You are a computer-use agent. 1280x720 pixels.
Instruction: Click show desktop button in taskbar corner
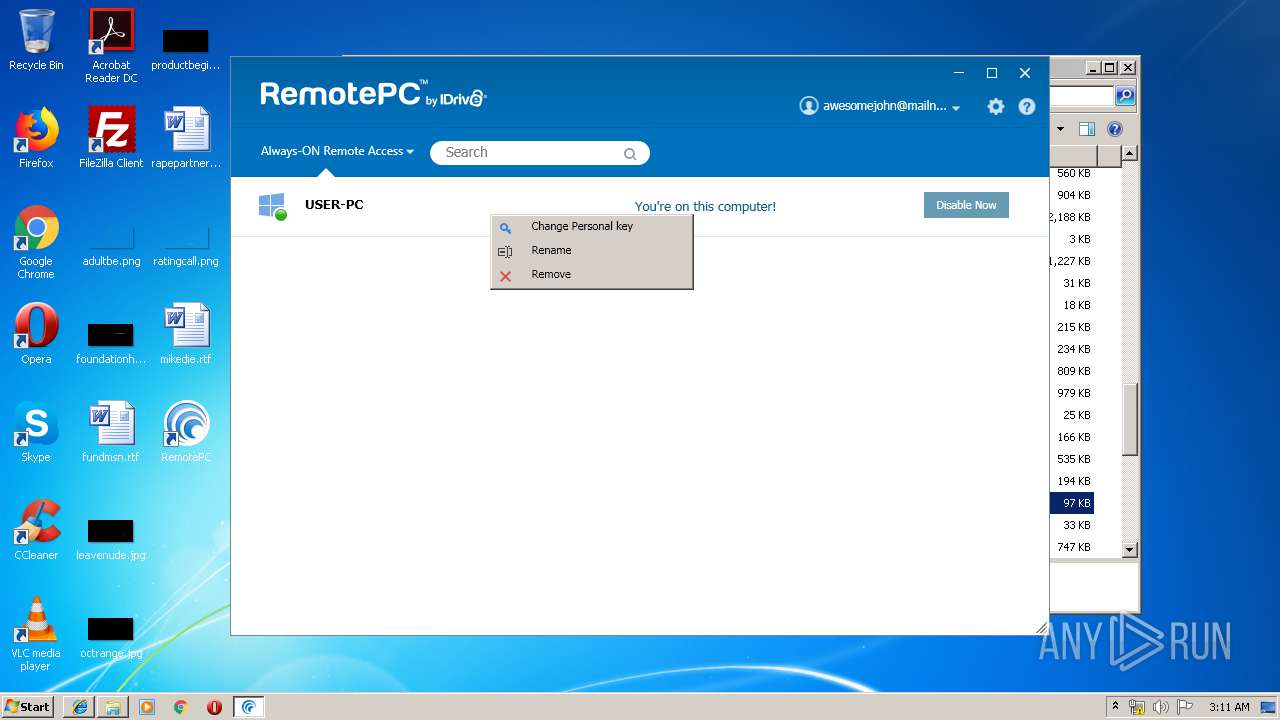(x=1268, y=707)
